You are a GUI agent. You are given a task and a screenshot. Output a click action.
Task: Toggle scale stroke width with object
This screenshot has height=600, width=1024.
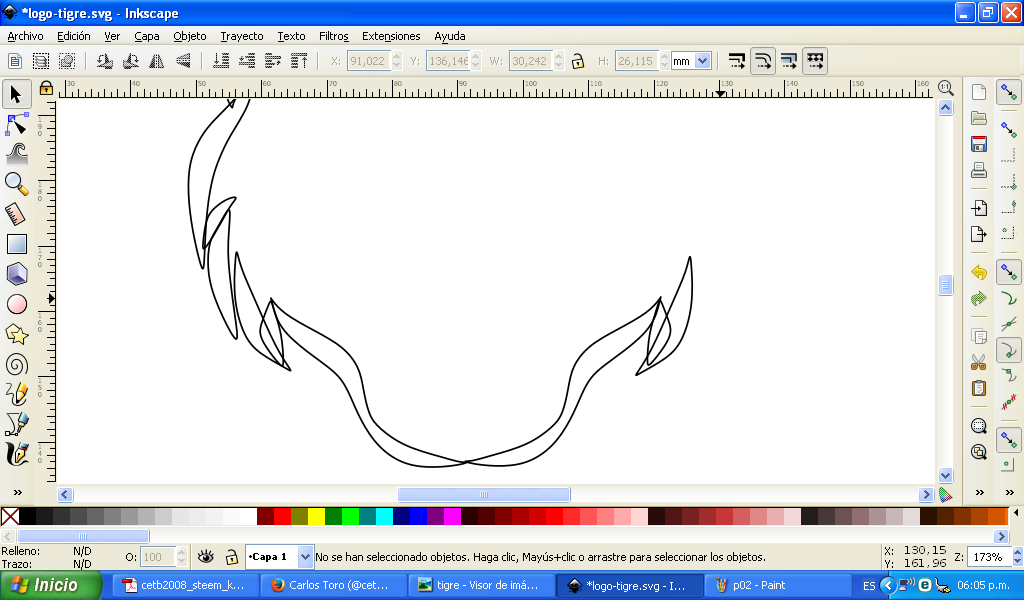(x=737, y=61)
